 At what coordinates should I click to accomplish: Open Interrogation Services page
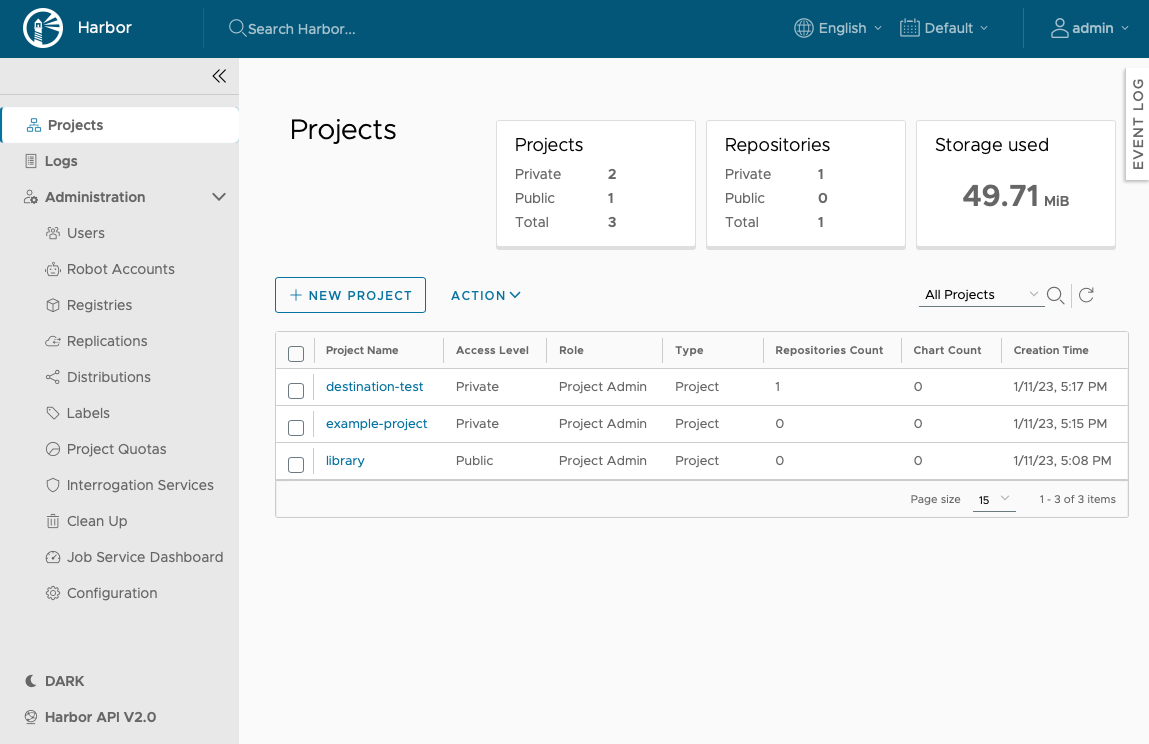pyautogui.click(x=140, y=485)
